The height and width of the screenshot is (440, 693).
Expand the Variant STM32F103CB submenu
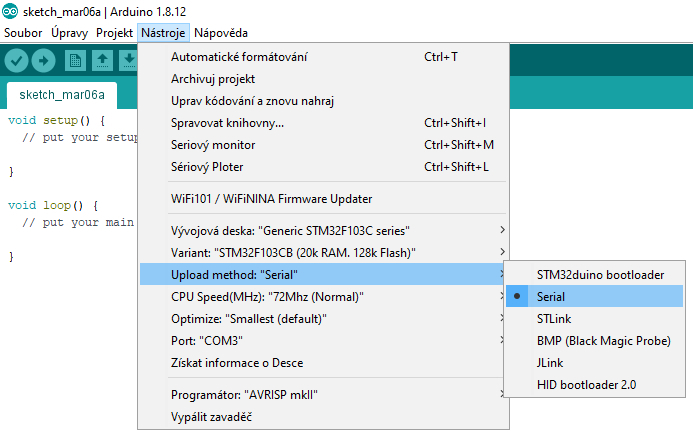pyautogui.click(x=324, y=253)
